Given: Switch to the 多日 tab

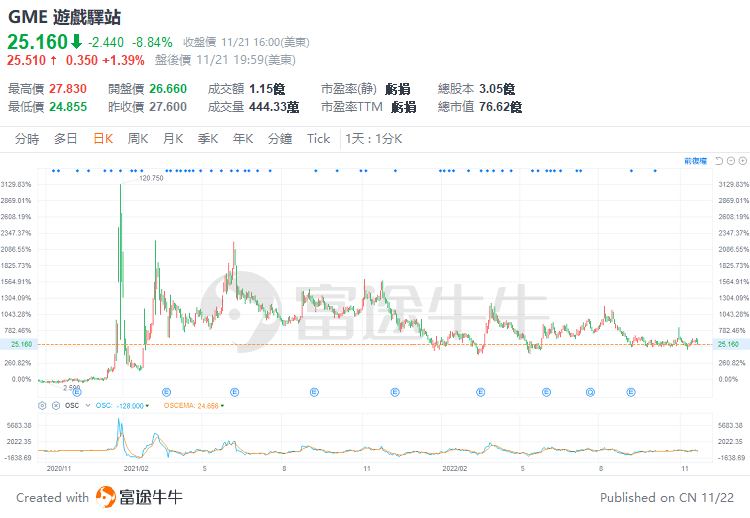Looking at the screenshot, I should pos(66,139).
